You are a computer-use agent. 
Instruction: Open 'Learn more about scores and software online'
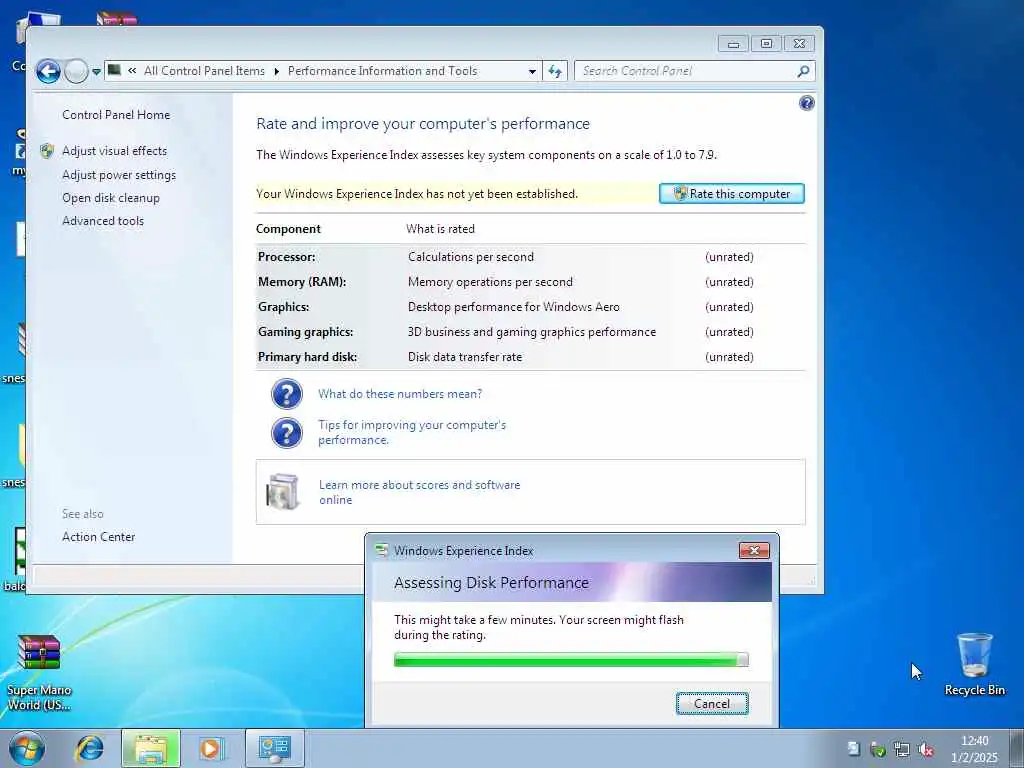[x=419, y=492]
